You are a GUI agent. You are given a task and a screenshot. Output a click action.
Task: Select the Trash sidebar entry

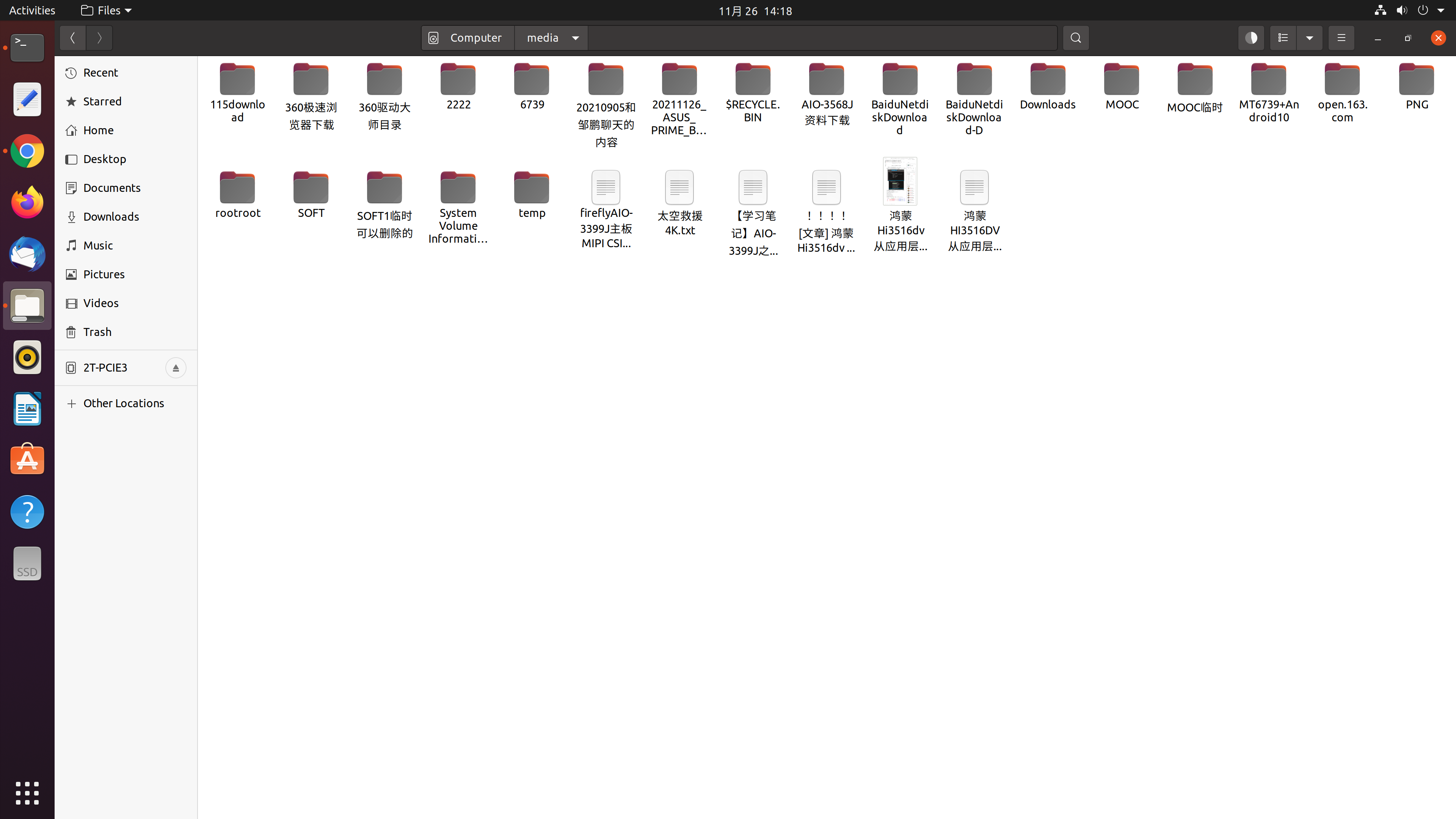coord(97,332)
